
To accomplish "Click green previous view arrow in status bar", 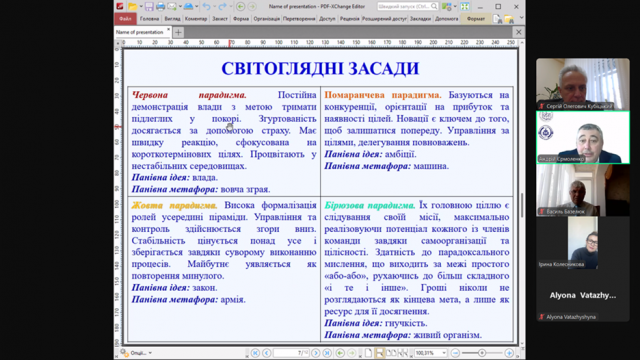I will [x=340, y=353].
